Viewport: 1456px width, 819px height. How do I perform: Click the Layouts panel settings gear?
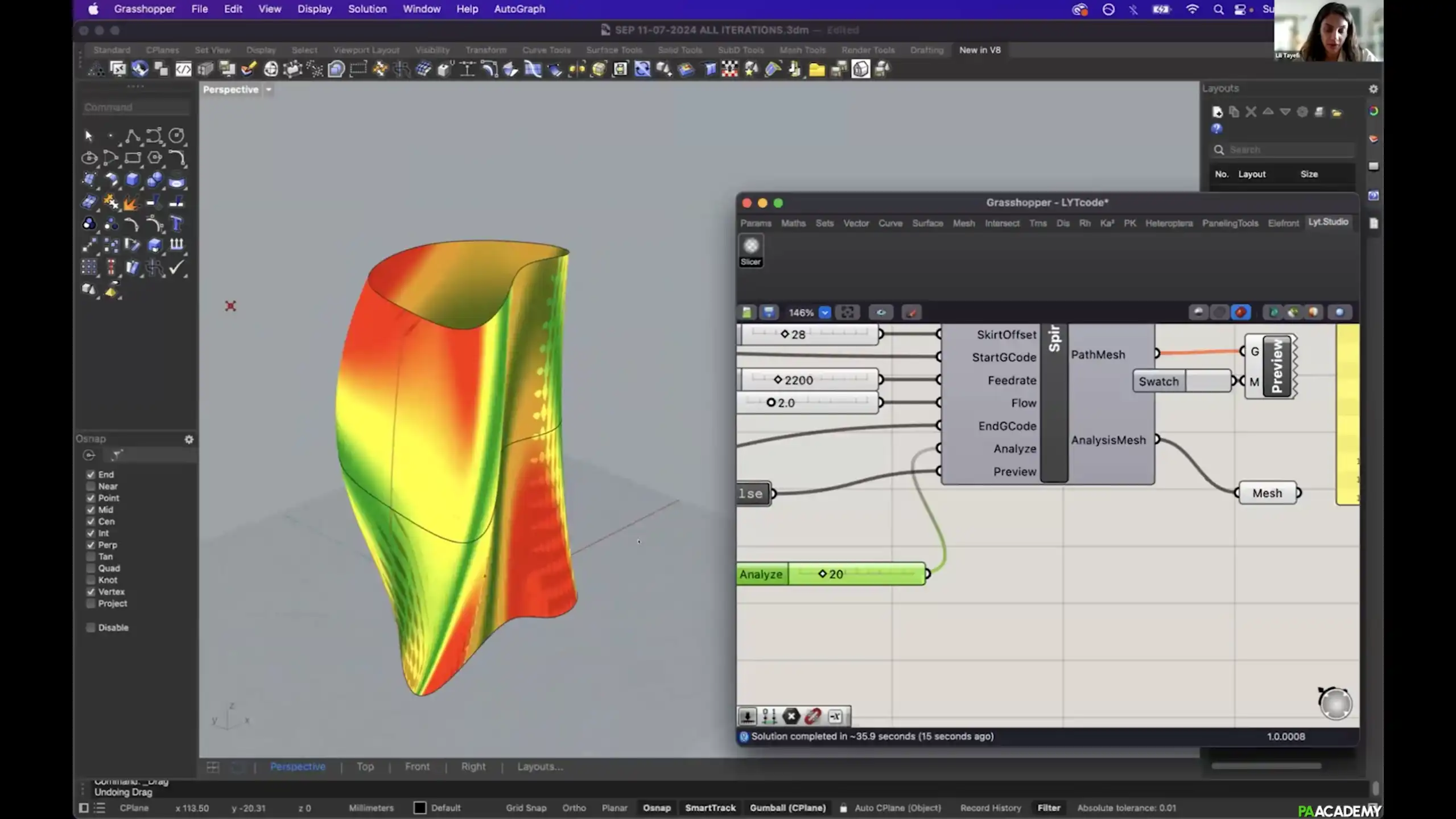click(1373, 89)
